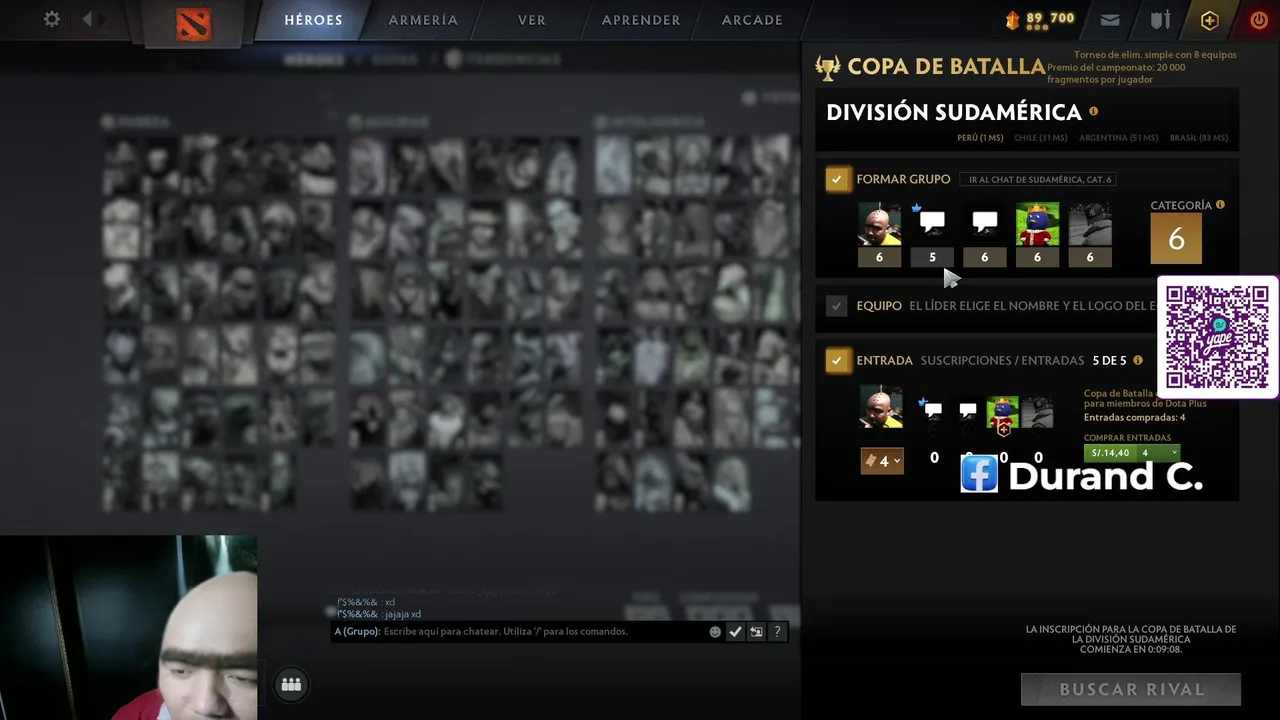Click Entradas compradas: 4 text
This screenshot has height=720, width=1280.
point(1134,418)
